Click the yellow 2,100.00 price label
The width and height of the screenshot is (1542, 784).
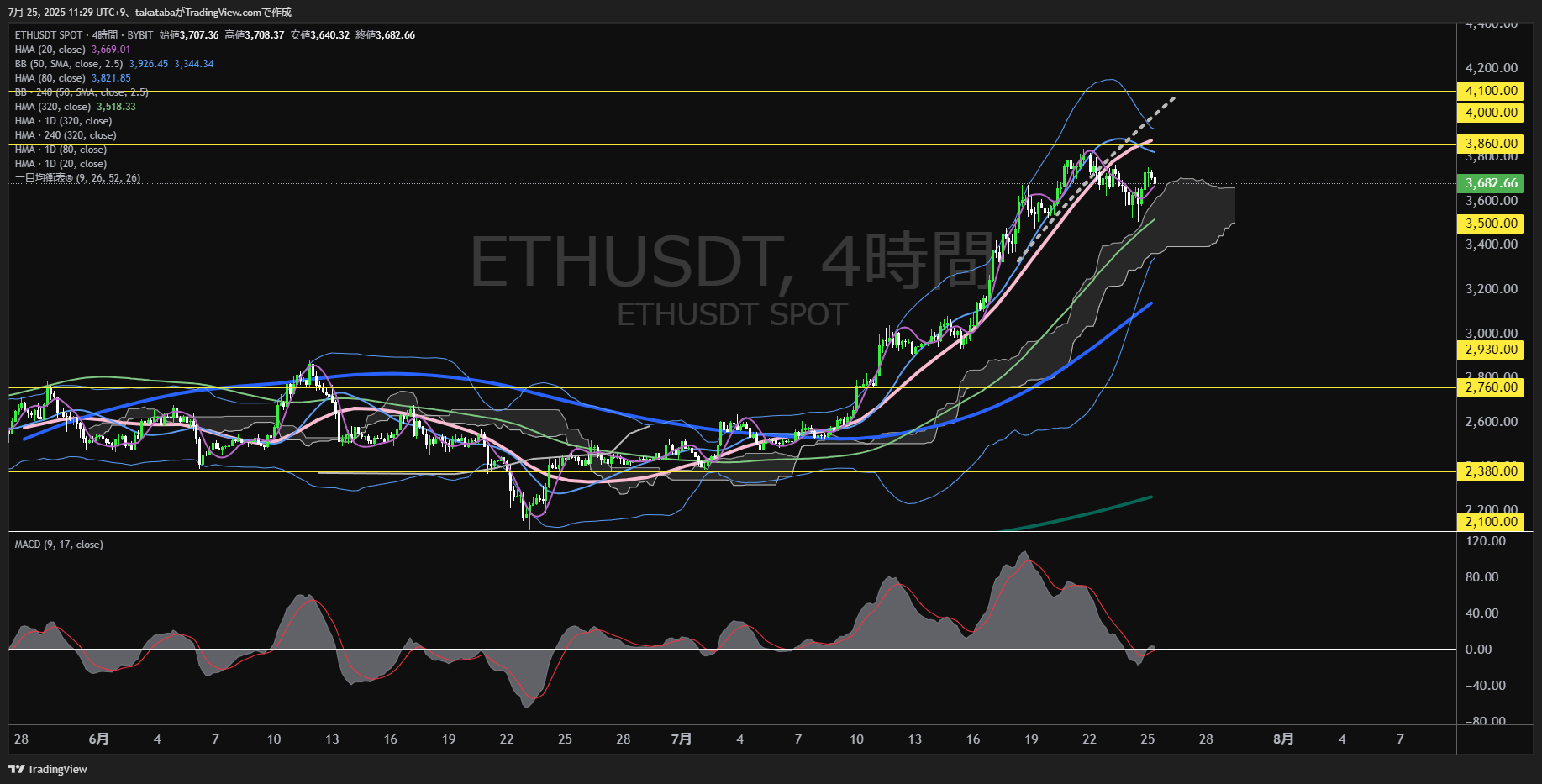[1492, 522]
